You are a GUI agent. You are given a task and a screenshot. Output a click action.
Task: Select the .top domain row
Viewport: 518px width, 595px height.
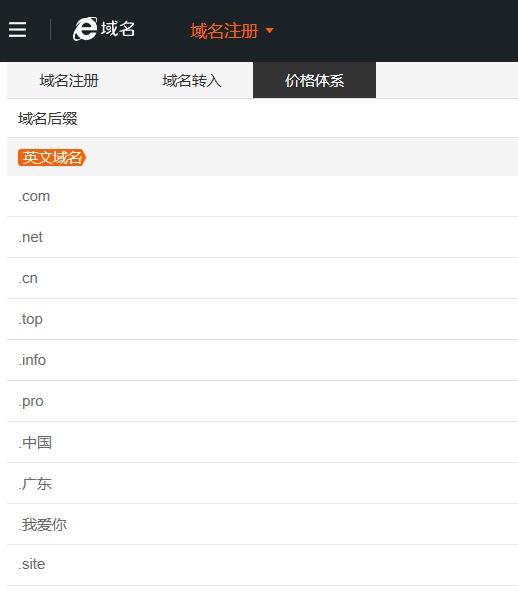point(262,319)
